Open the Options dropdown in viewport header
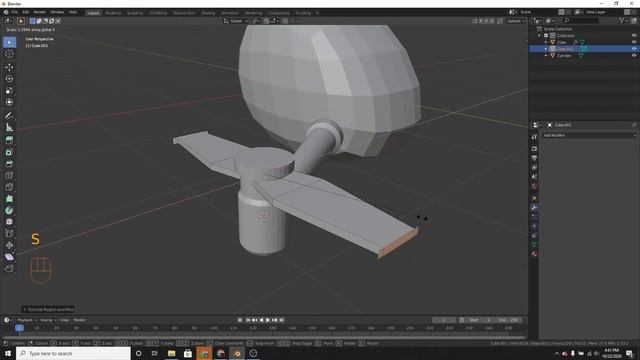The image size is (640, 360). coord(516,21)
